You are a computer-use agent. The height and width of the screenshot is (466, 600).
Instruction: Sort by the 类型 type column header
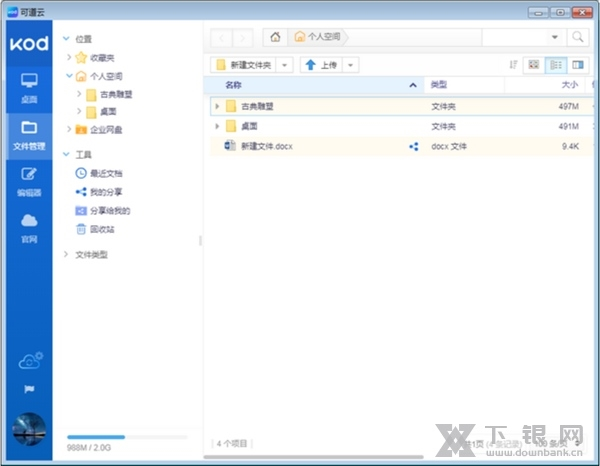[x=464, y=85]
